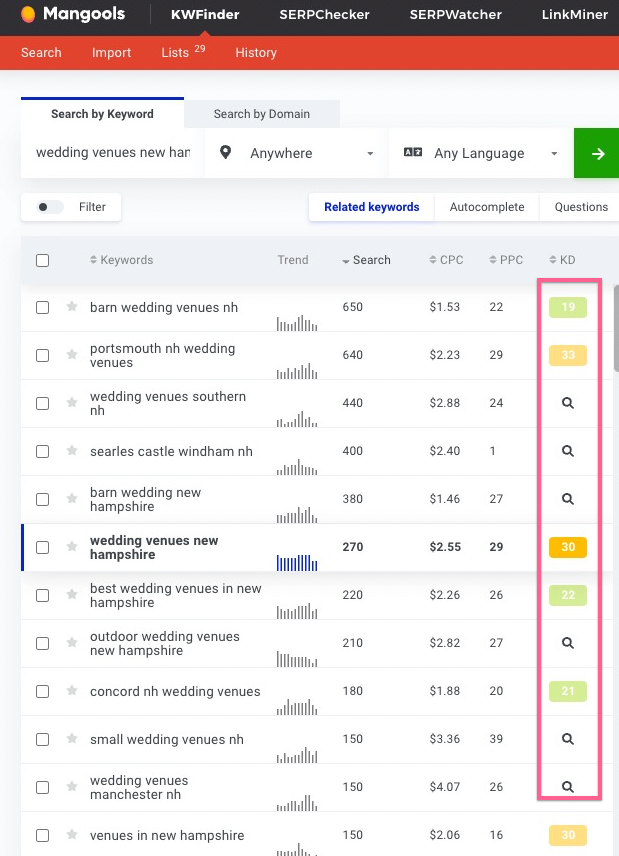Expand the Any Language dropdown

point(480,153)
